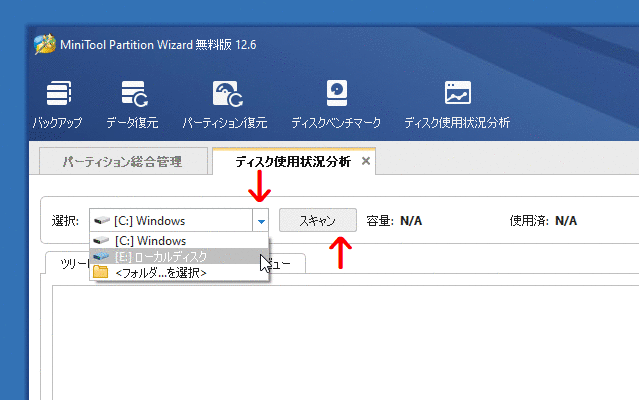639x400 pixels.
Task: Click the yellow folder icon in the dropdown list
Action: point(101,272)
